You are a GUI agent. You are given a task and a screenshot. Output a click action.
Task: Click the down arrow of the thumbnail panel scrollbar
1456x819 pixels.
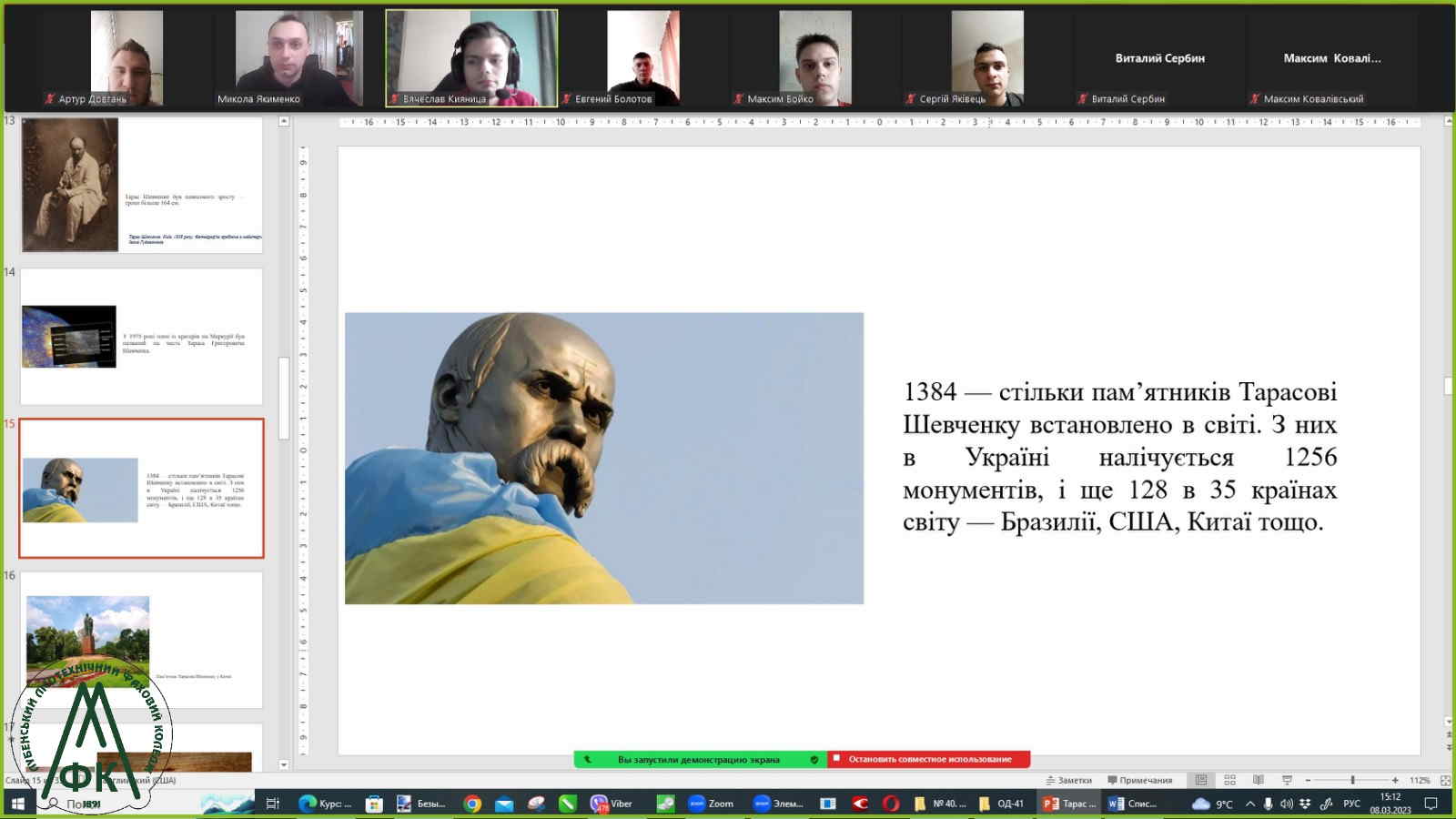(x=284, y=764)
